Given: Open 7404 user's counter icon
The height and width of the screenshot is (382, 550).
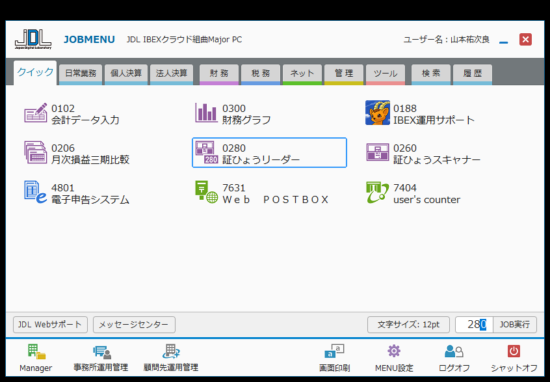Looking at the screenshot, I should point(377,192).
